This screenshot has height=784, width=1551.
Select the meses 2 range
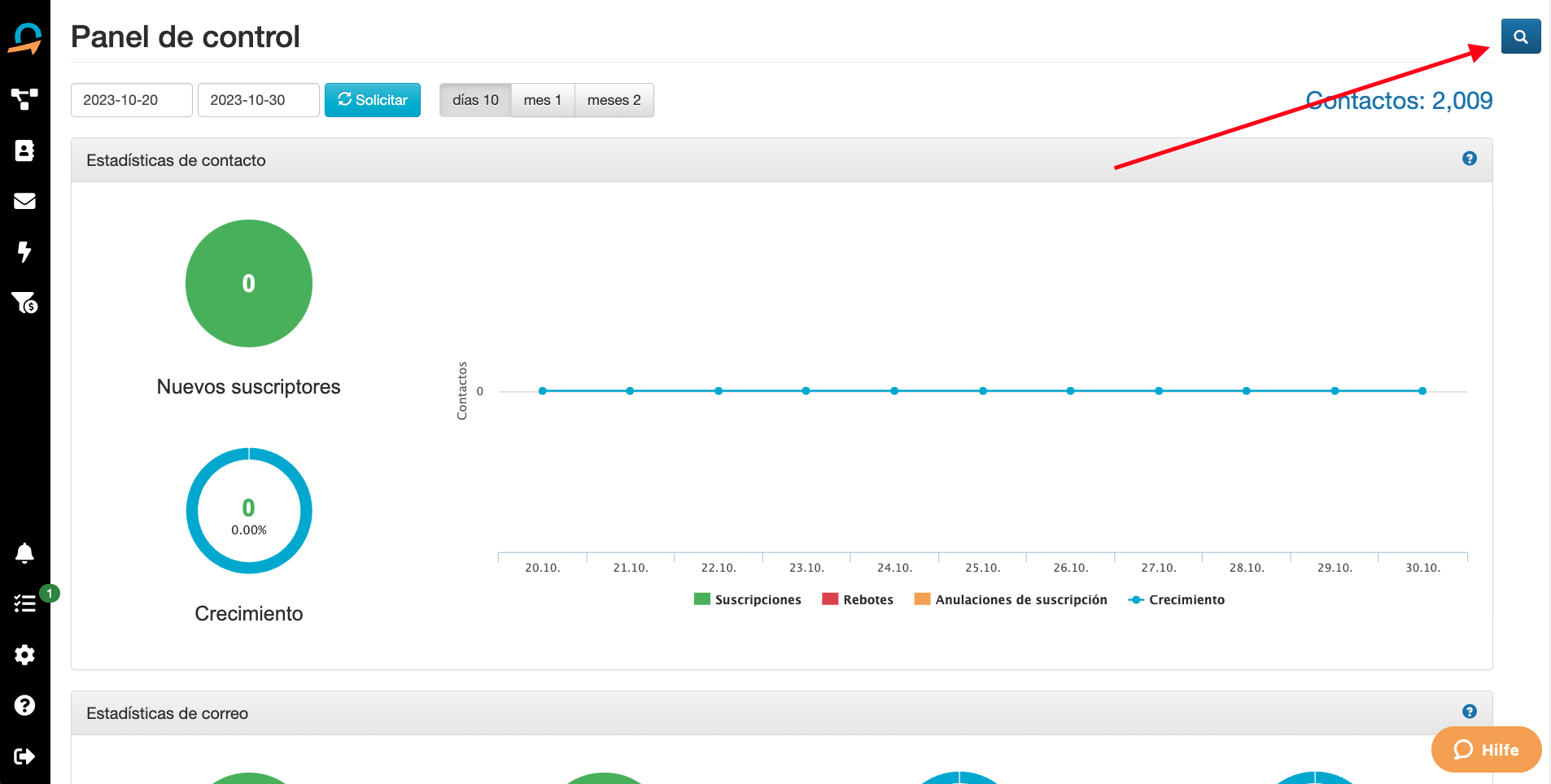pos(614,100)
